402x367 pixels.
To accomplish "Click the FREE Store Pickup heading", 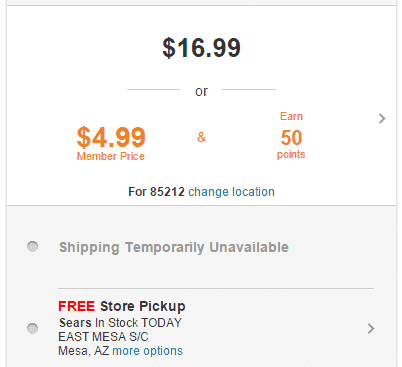I will [122, 306].
